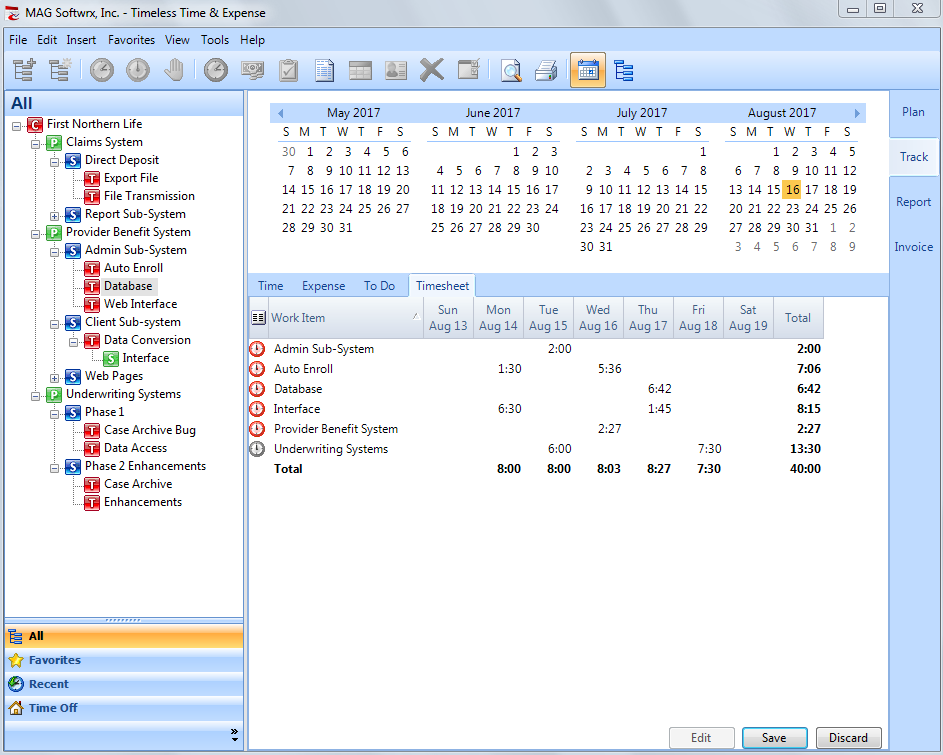Select File Transmission task in the tree
943x755 pixels.
[x=149, y=196]
